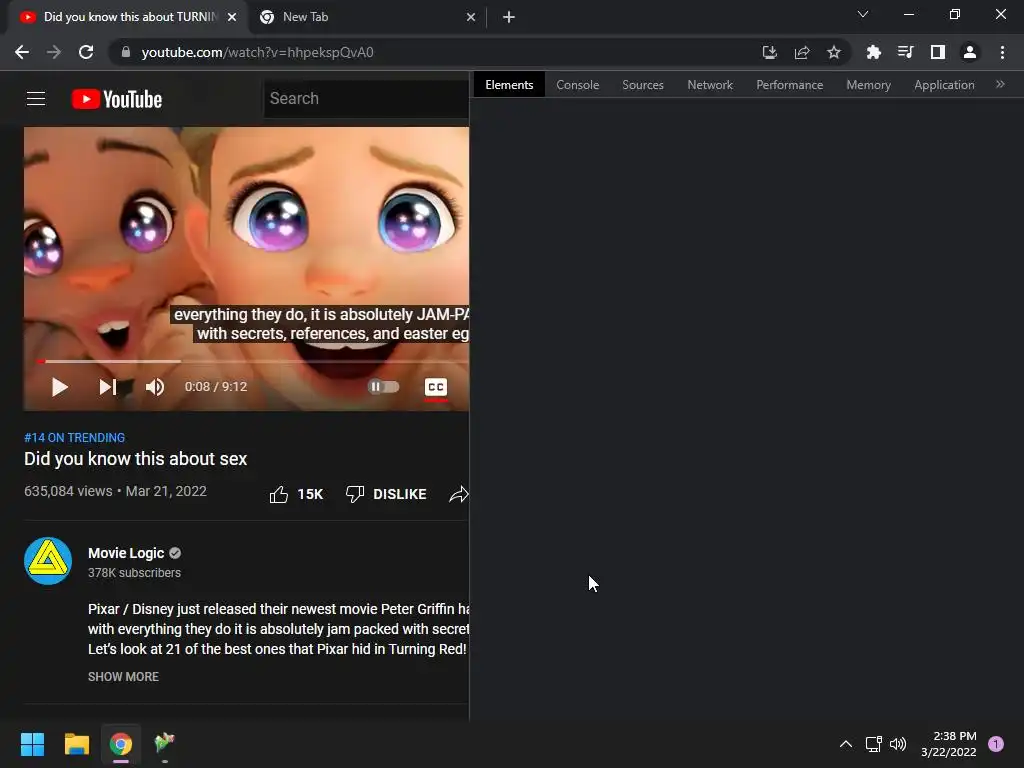Bookmark this tab with star icon
1024x768 pixels.
pos(834,52)
